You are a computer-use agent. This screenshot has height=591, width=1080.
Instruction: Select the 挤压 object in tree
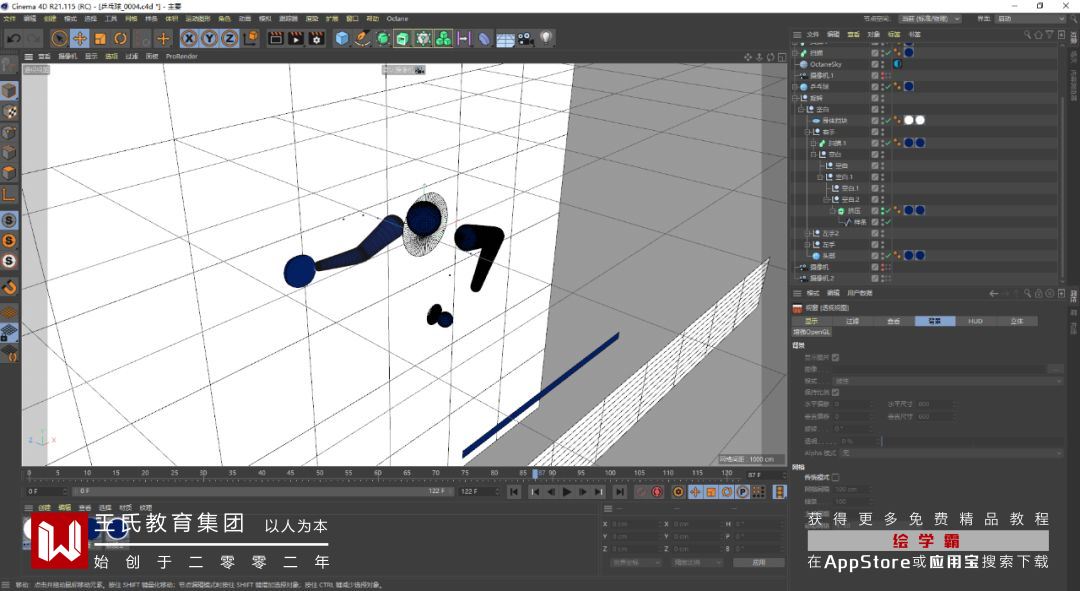854,211
